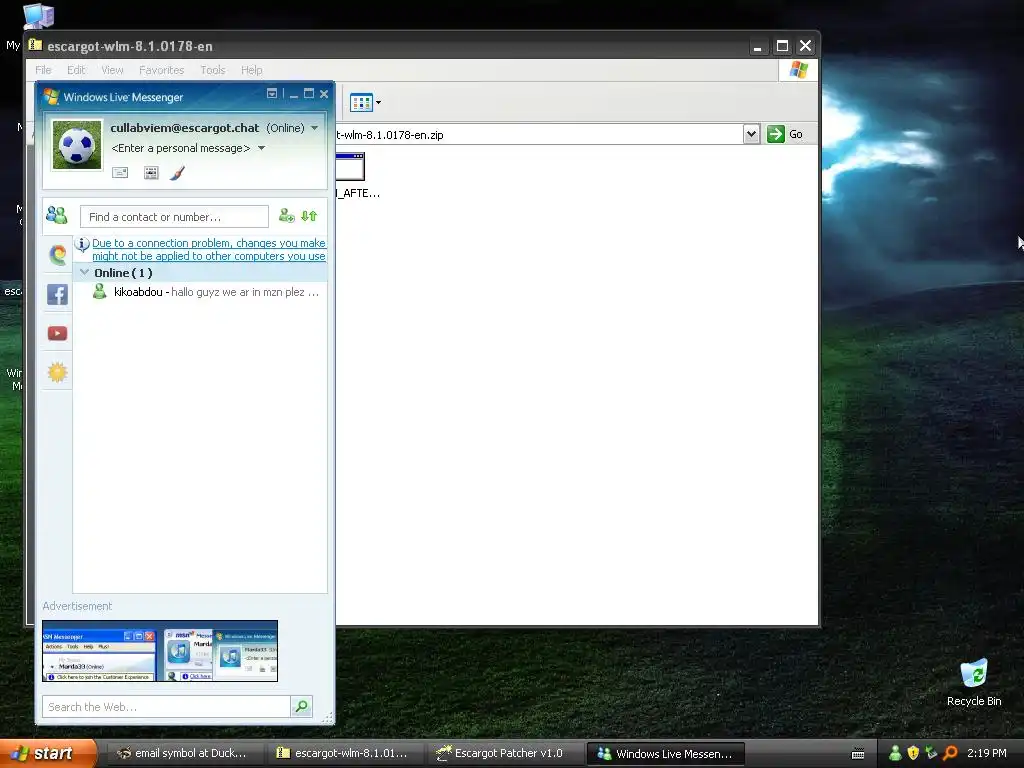The image size is (1024, 768).
Task: Click the Online (1) group label
Action: pos(123,273)
